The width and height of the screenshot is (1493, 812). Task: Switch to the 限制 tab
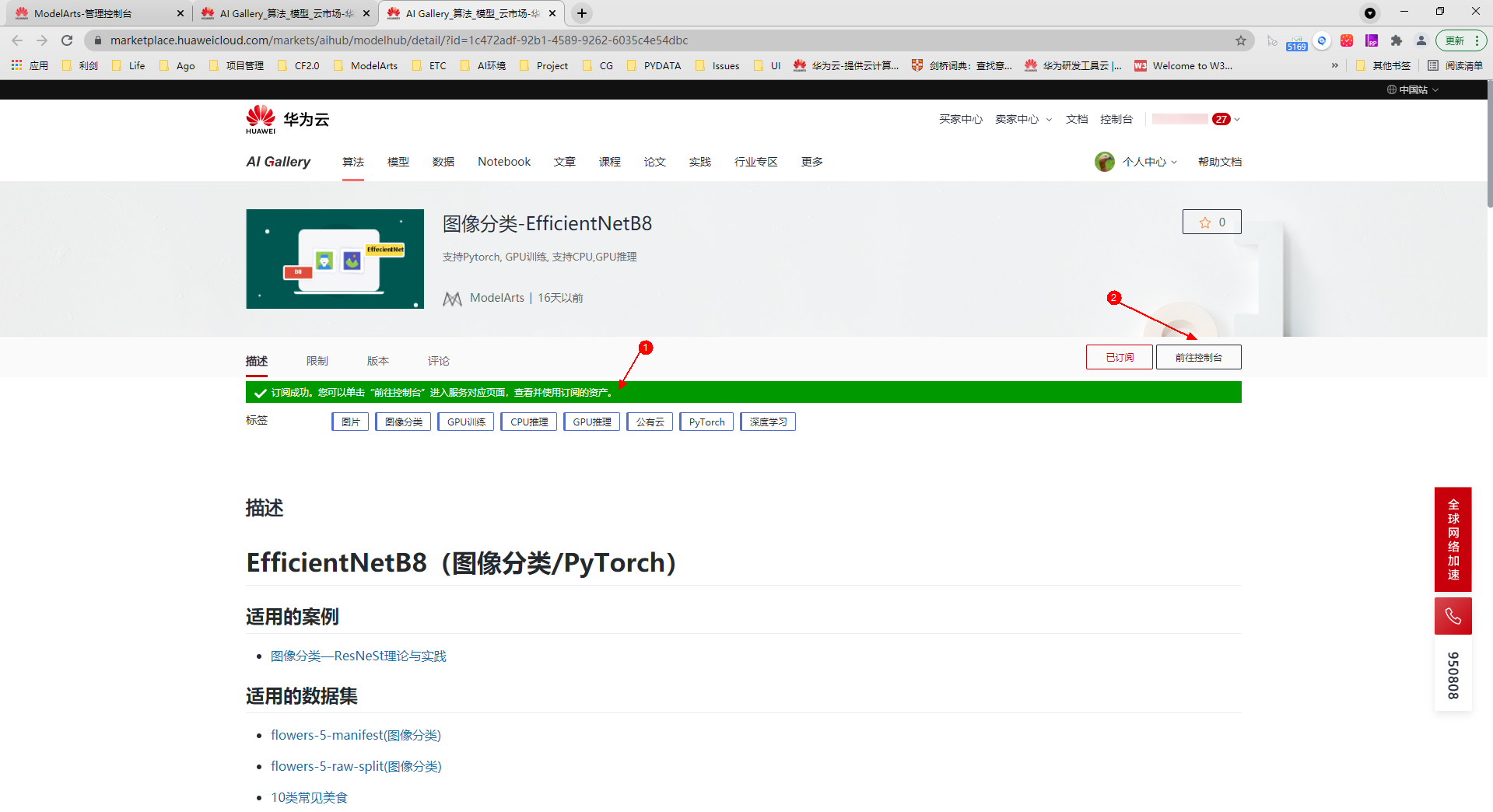317,361
